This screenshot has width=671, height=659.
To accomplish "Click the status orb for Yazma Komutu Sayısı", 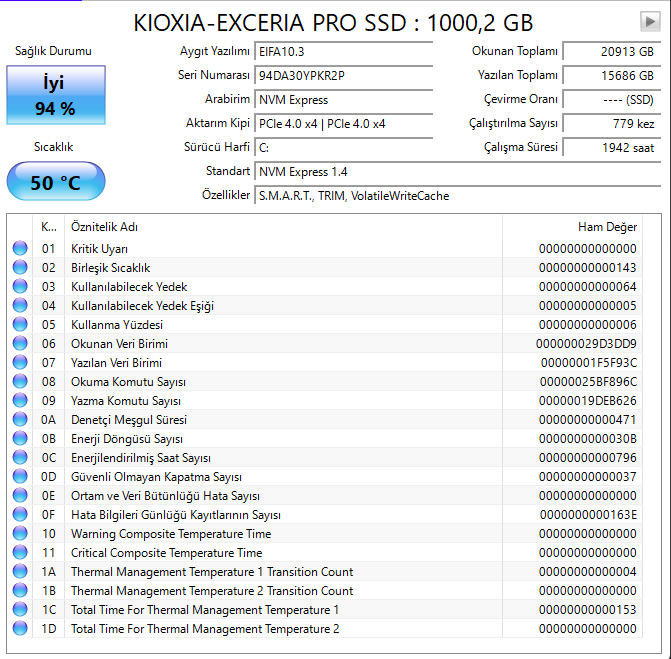I will [x=20, y=401].
